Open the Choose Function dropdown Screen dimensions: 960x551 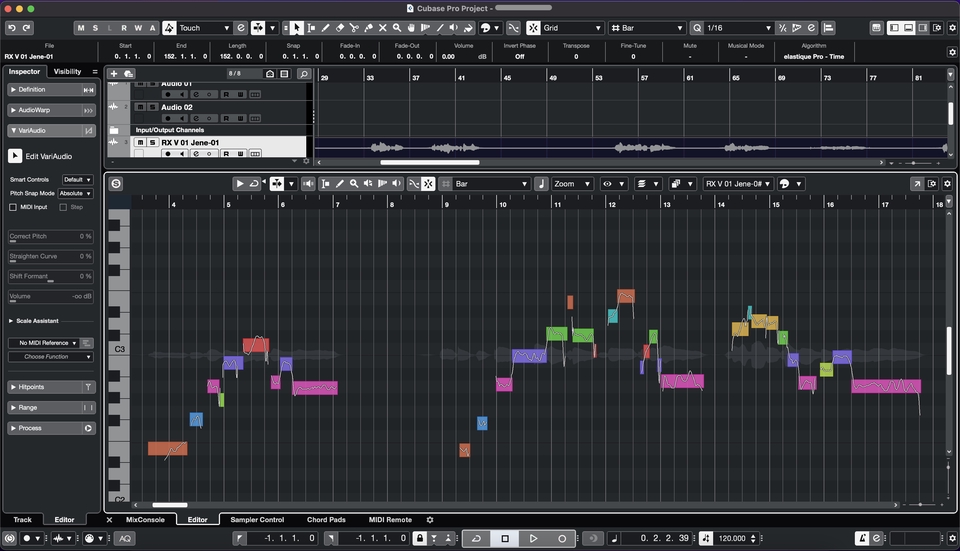pyautogui.click(x=50, y=356)
